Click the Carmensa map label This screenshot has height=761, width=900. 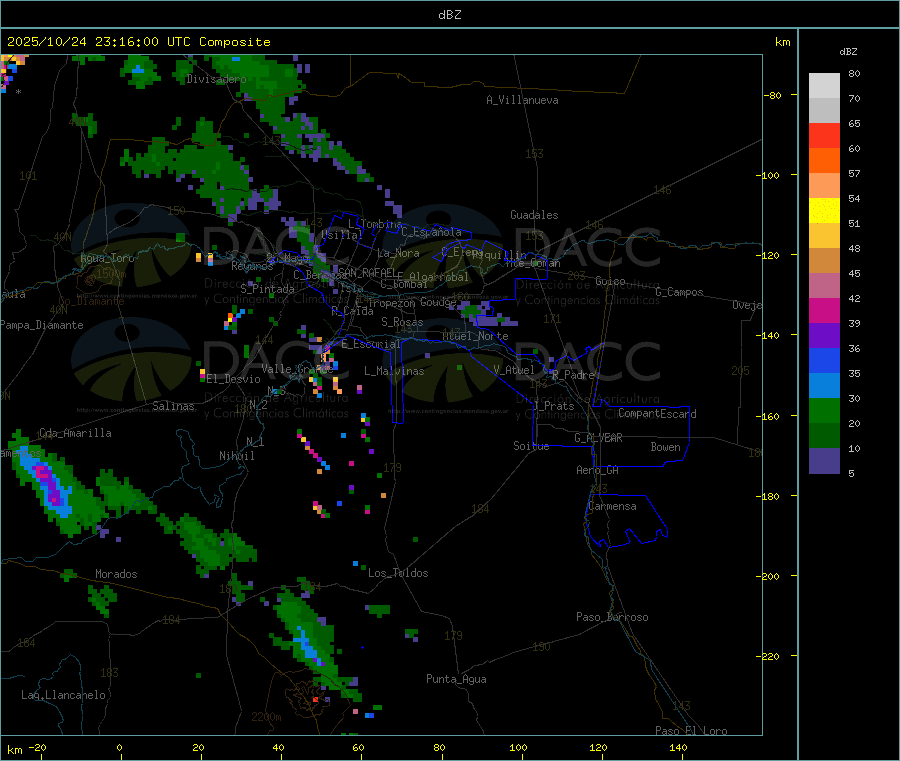point(612,506)
